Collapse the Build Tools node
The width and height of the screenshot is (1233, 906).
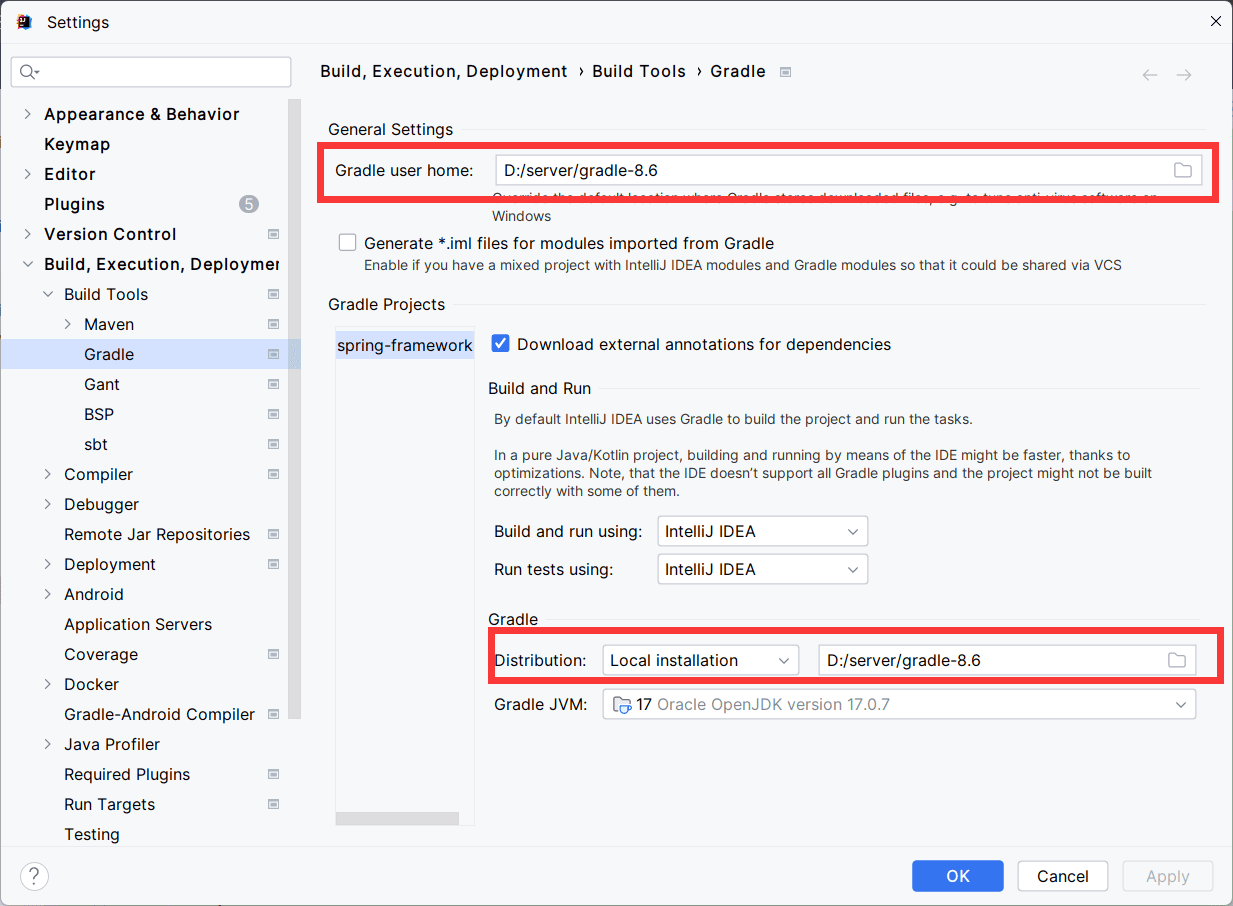click(48, 294)
